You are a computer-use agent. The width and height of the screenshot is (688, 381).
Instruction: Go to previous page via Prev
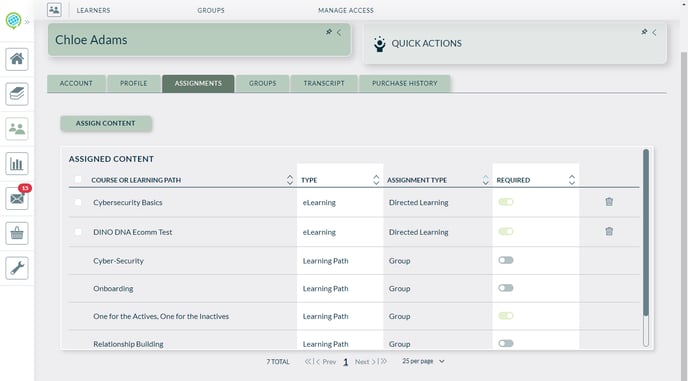(x=326, y=362)
